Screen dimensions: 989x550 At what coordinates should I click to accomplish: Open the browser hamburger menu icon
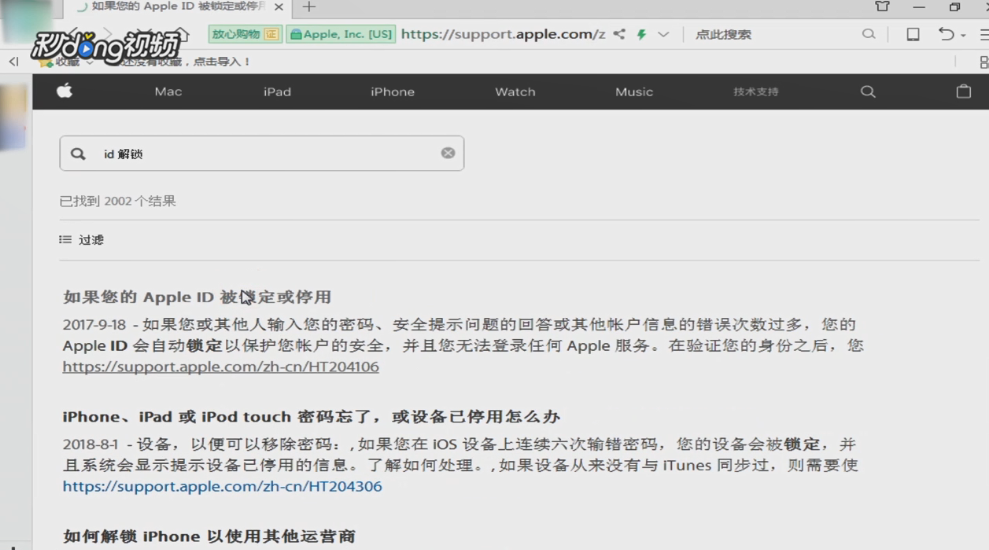(983, 34)
